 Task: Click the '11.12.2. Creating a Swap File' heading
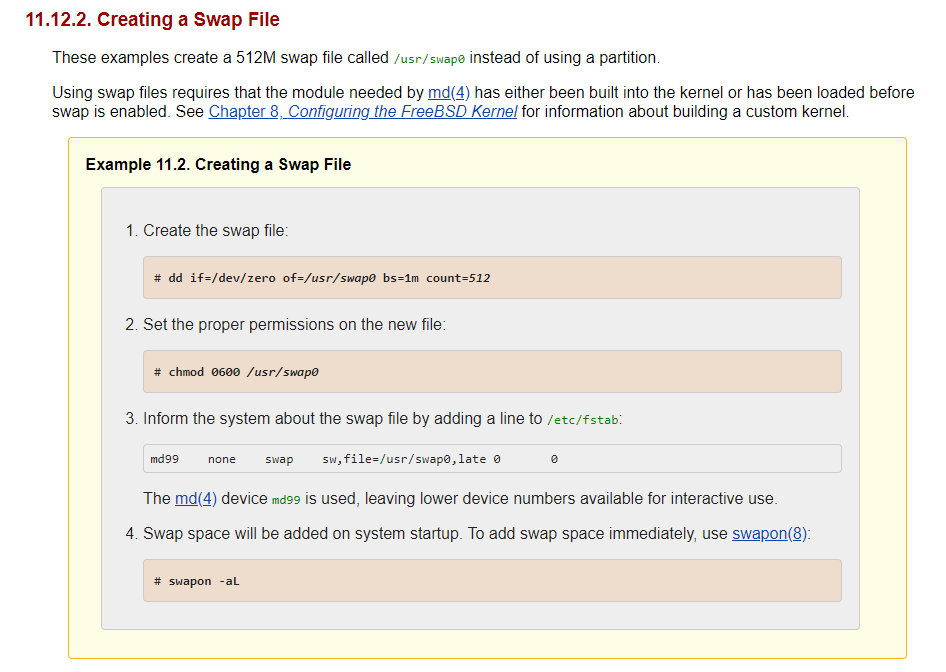point(152,20)
